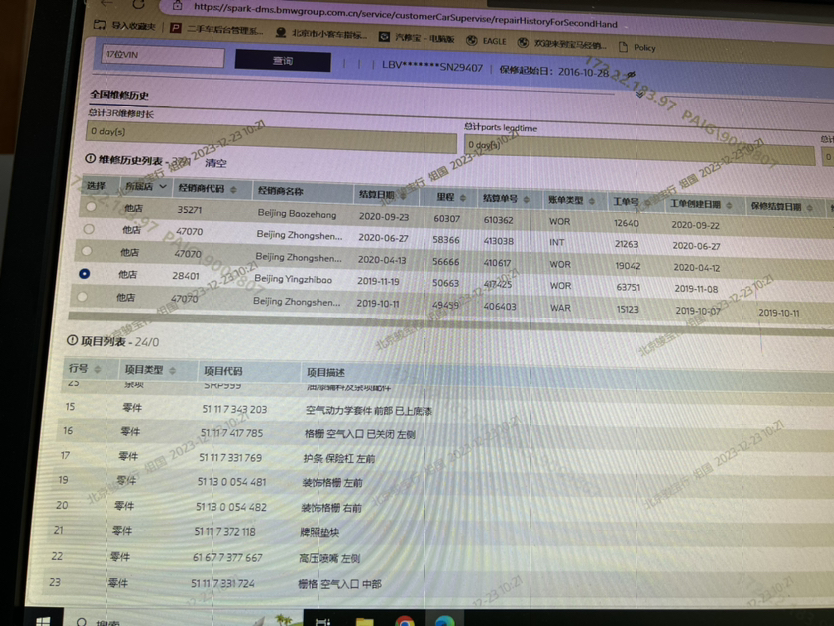Click the info icon beside 维修历史列表
This screenshot has height=626, width=834.
(90, 158)
